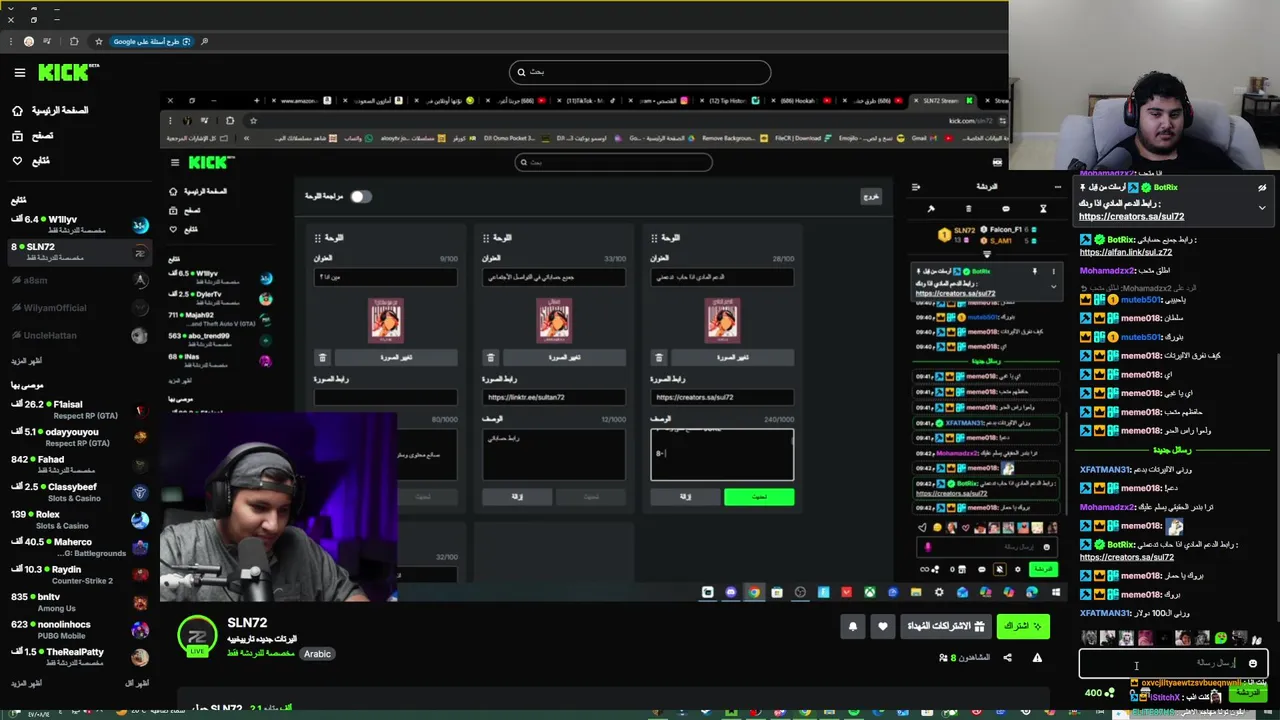
Task: Open odayyouyou recommended channel
Action: pos(78,437)
